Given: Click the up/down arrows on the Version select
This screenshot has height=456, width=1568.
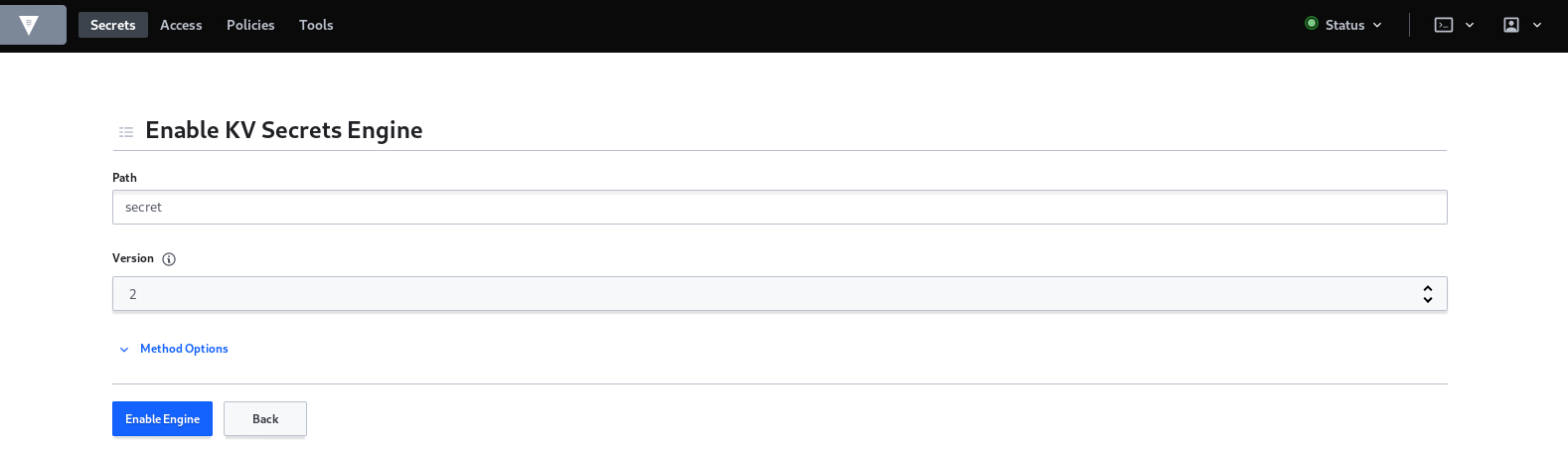Looking at the screenshot, I should 1428,294.
